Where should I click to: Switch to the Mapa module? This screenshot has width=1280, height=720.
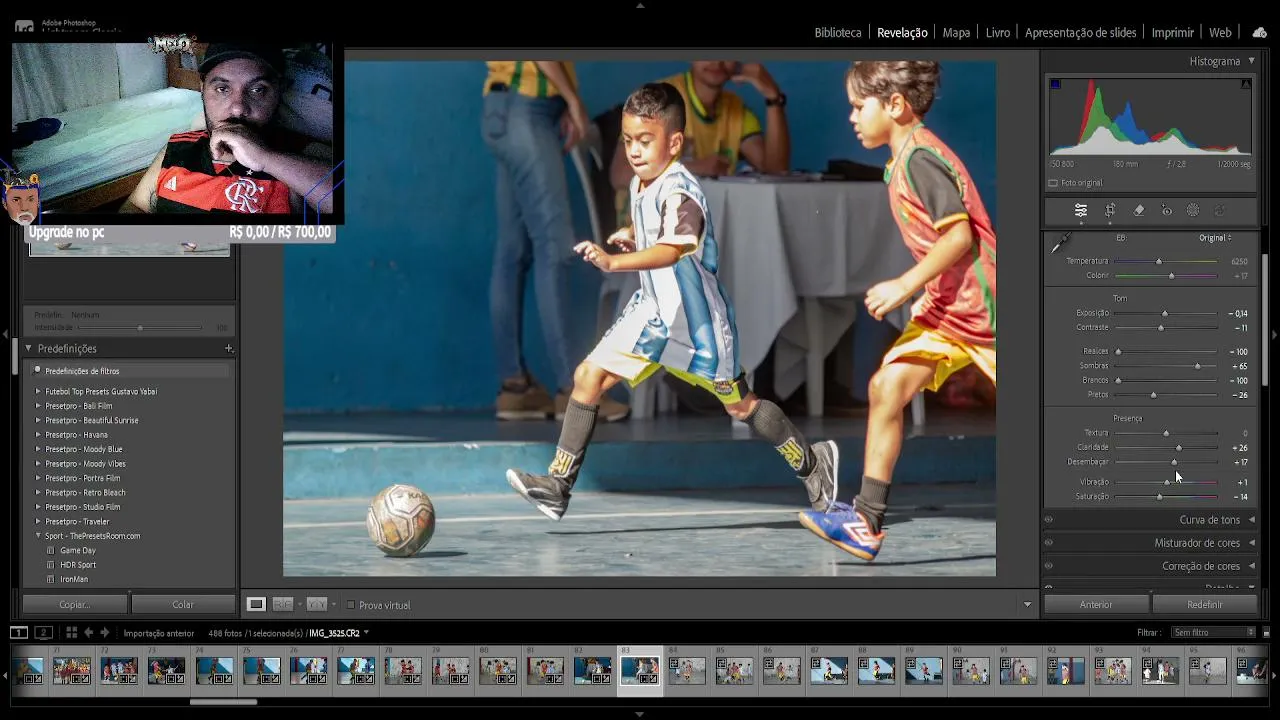click(956, 33)
